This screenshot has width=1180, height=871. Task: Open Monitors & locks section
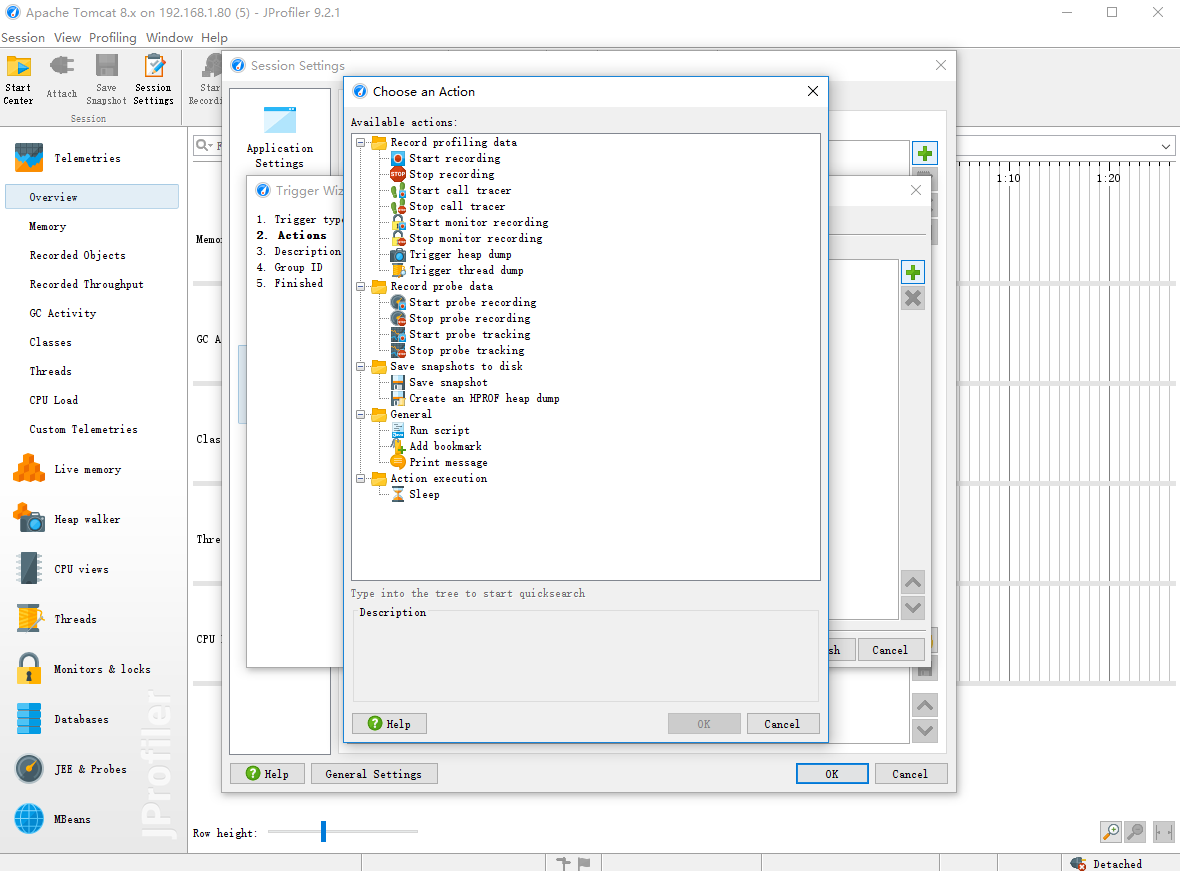(83, 669)
